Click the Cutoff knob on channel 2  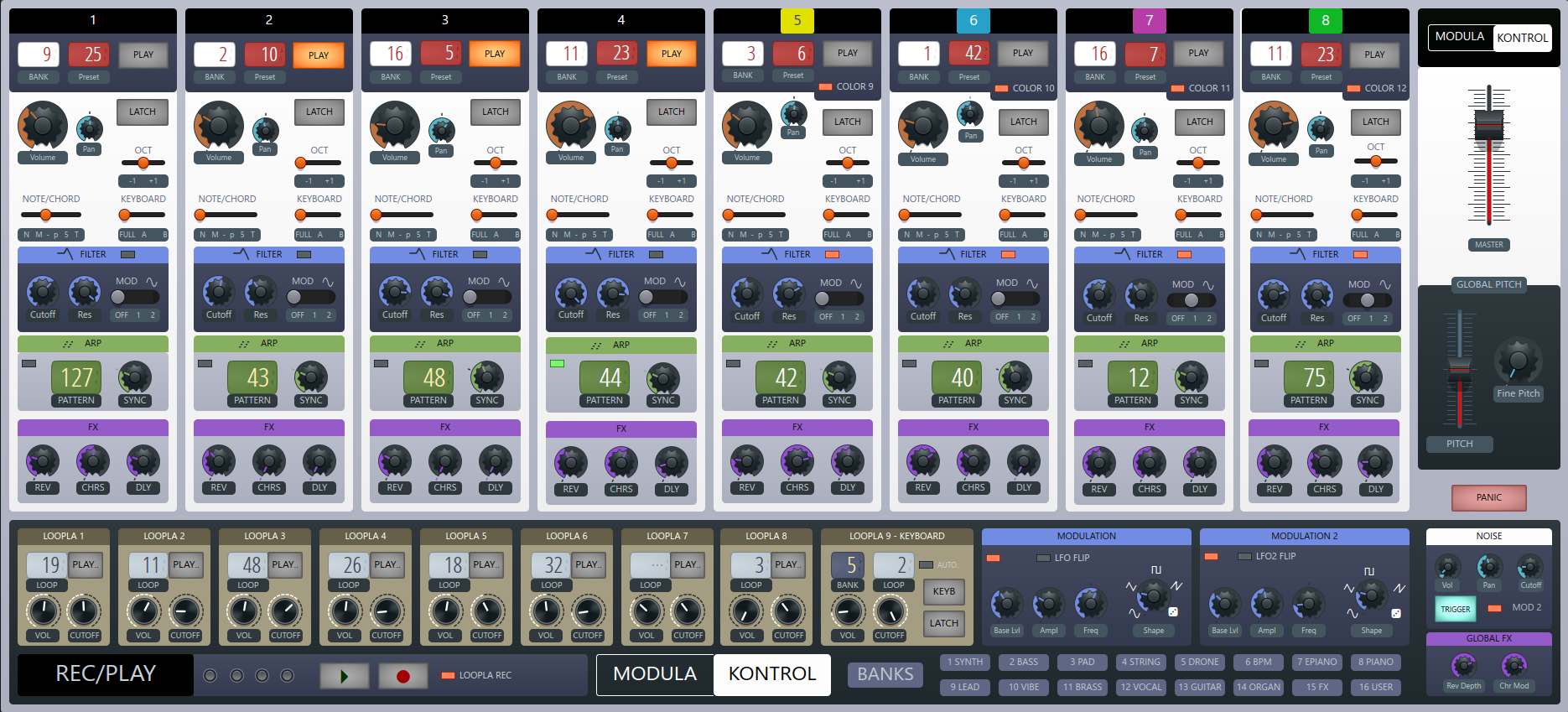219,292
